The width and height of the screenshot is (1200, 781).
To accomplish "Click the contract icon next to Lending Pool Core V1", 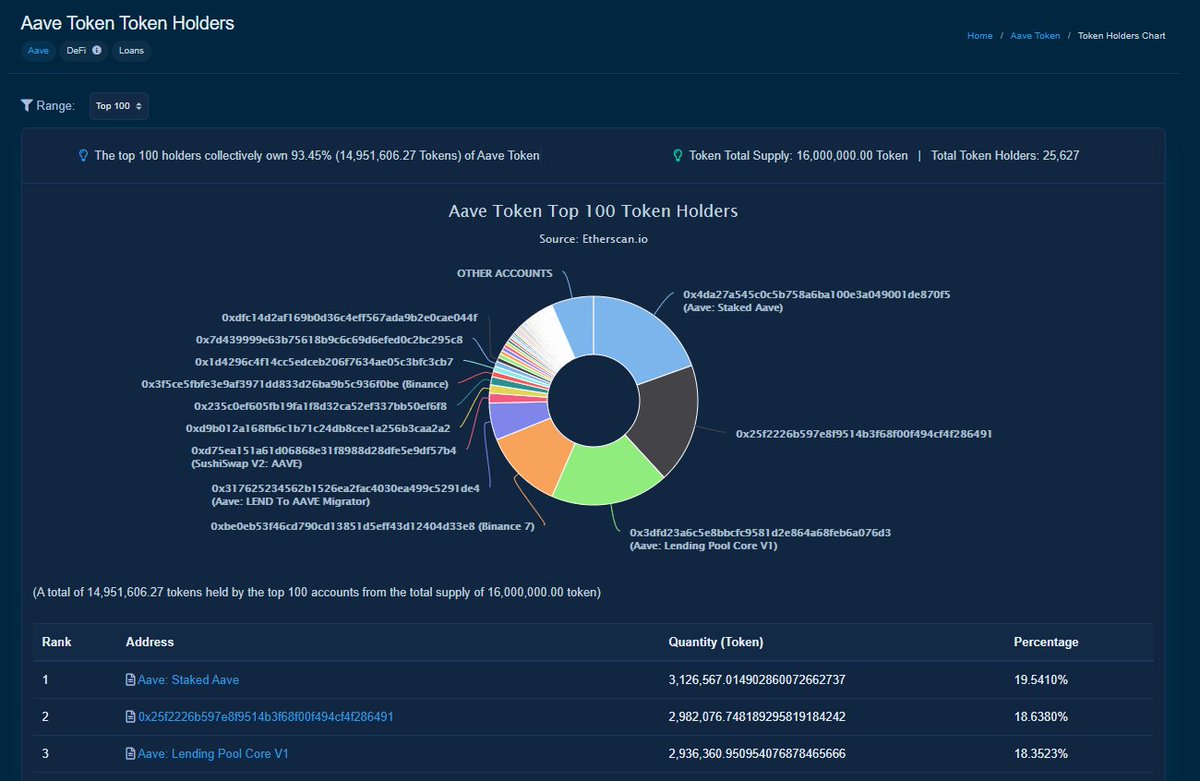I will (130, 753).
